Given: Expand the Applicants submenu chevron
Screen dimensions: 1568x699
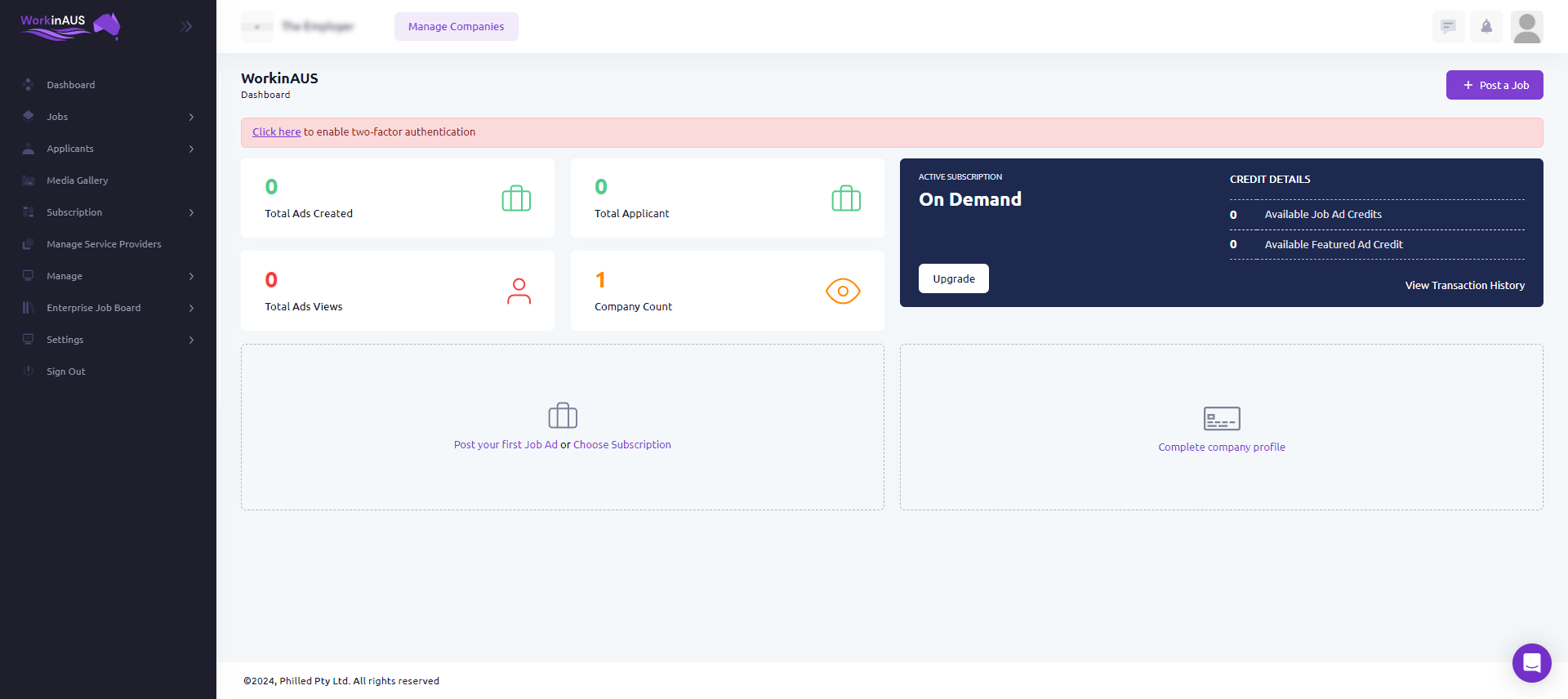Looking at the screenshot, I should coord(191,149).
